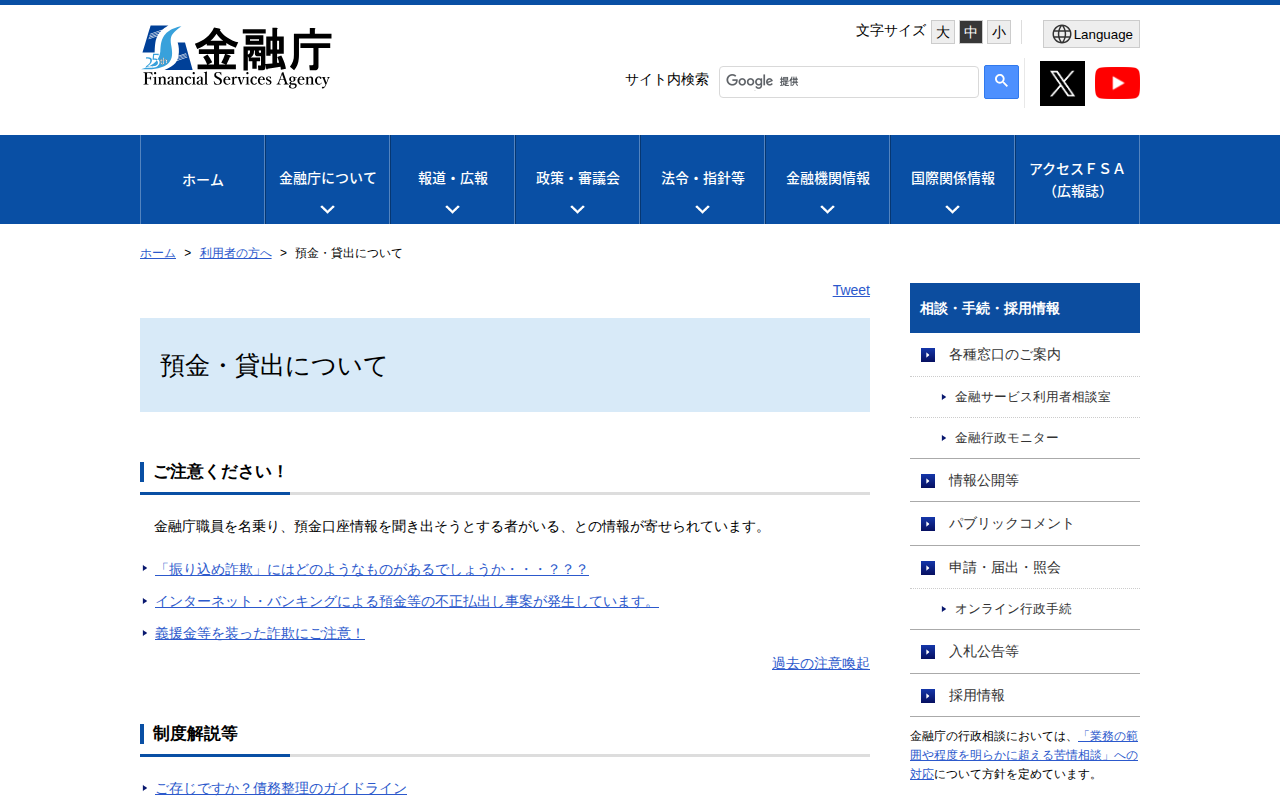1280x800 pixels.
Task: Click the square bullet beside 申請・届出・照会
Action: [928, 568]
